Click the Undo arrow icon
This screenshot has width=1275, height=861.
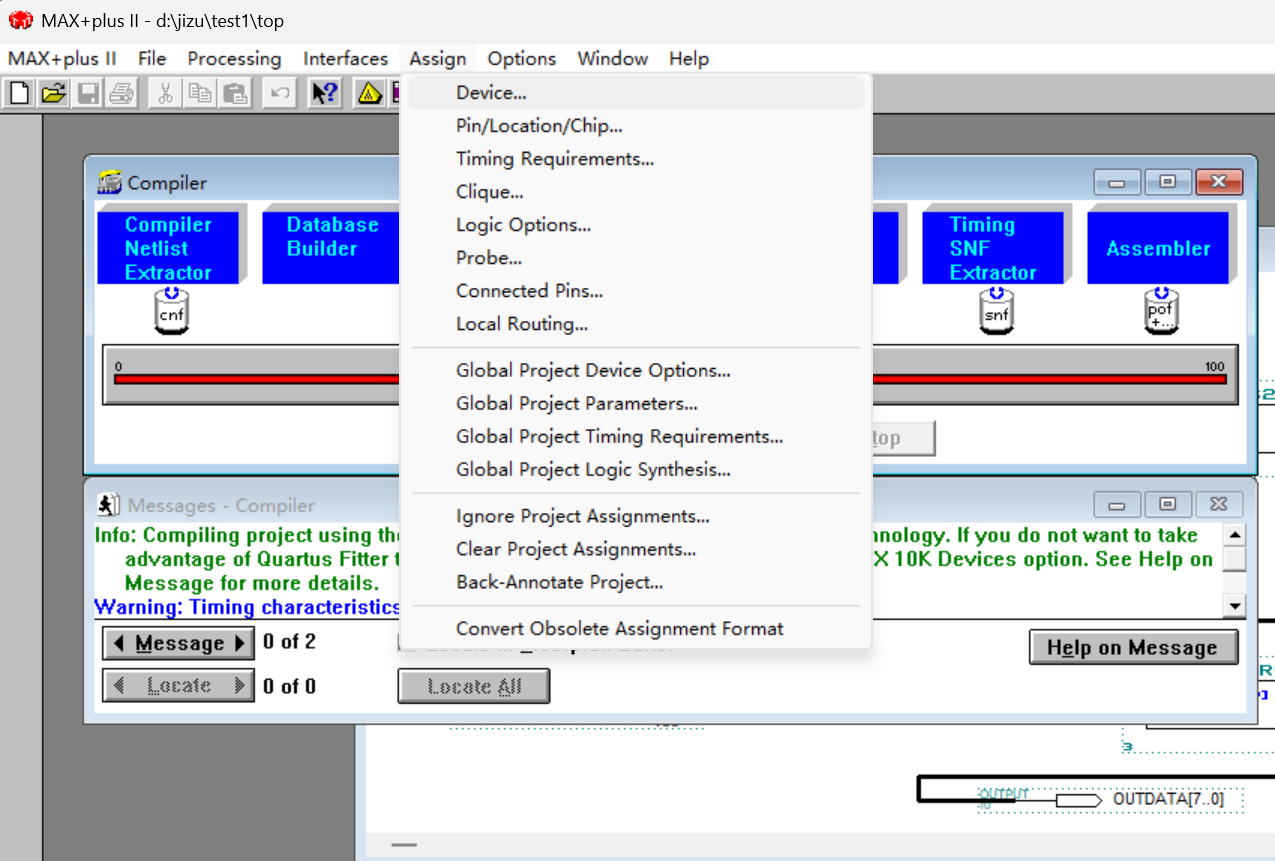point(280,93)
